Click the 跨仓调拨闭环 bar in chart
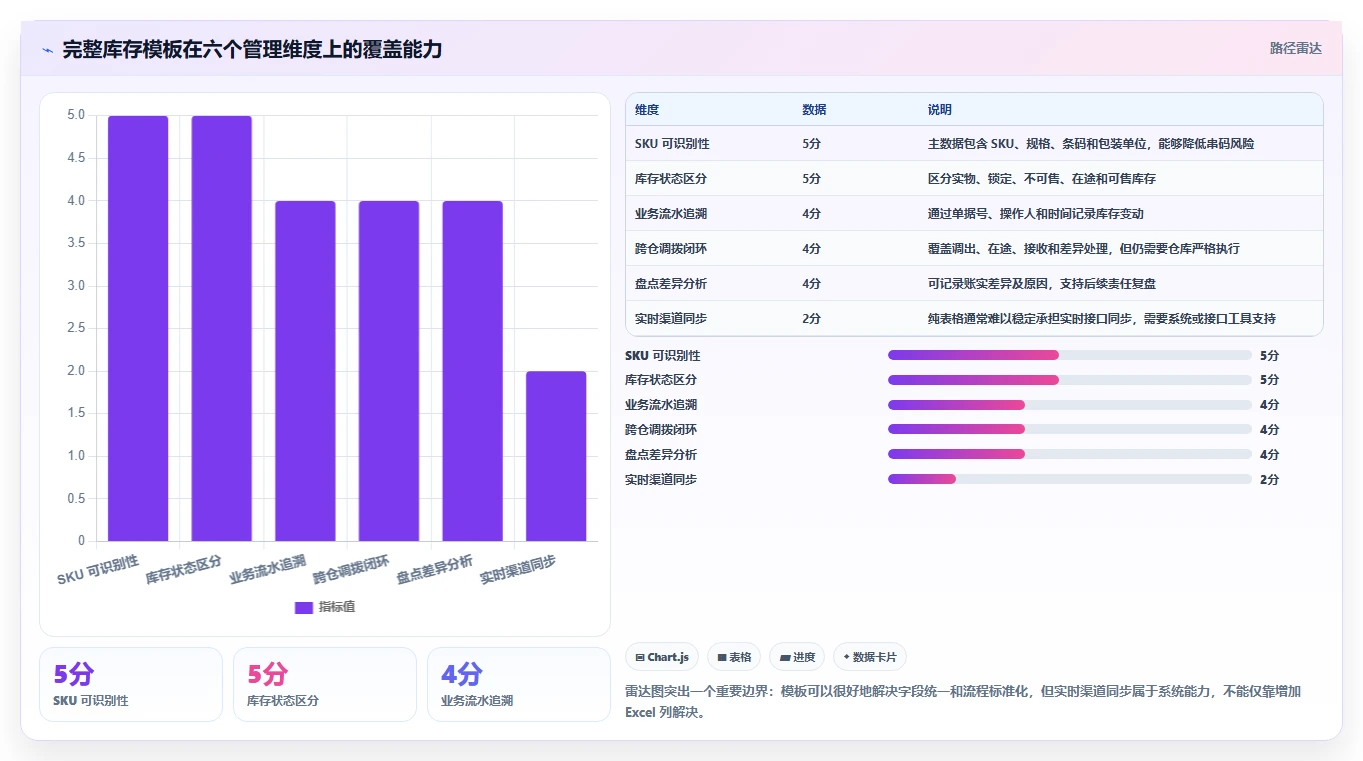Screen dimensions: 1363x761 (x=389, y=371)
